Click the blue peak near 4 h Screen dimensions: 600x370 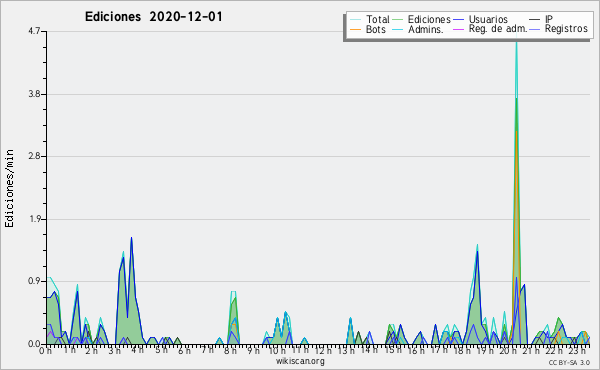click(131, 238)
